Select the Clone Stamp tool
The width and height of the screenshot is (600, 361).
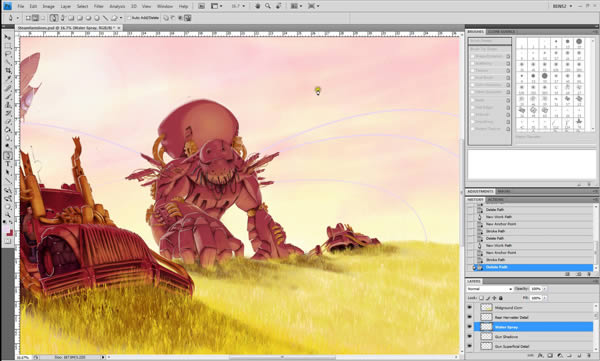(7, 105)
